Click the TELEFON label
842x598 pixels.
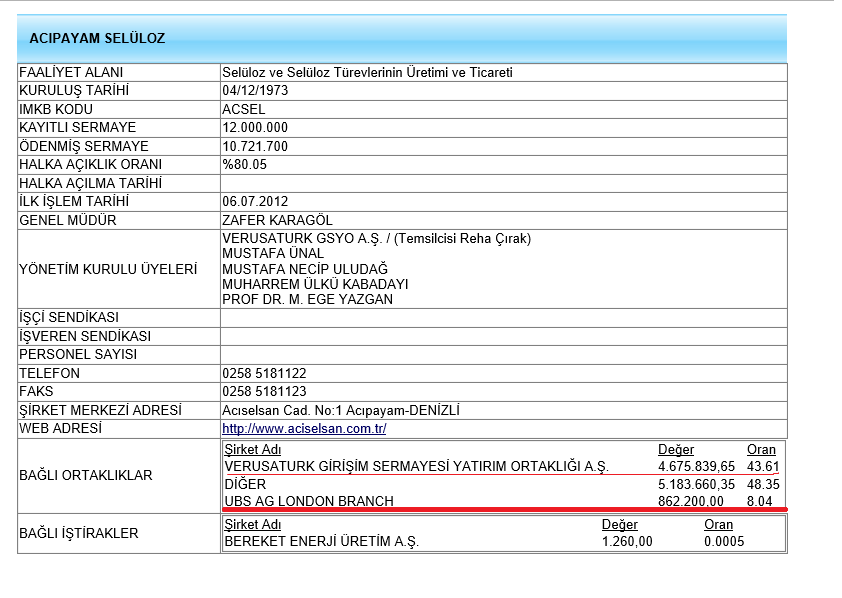click(49, 374)
